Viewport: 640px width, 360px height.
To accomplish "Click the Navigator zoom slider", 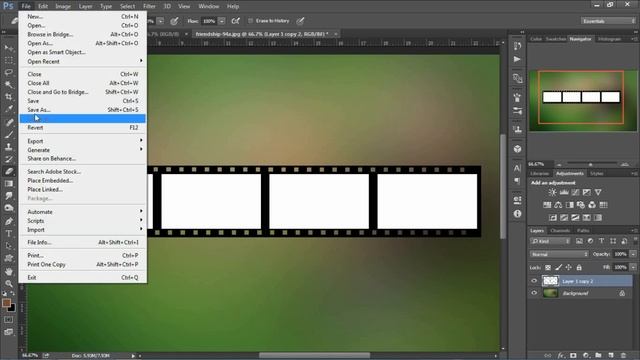I will click(x=590, y=164).
